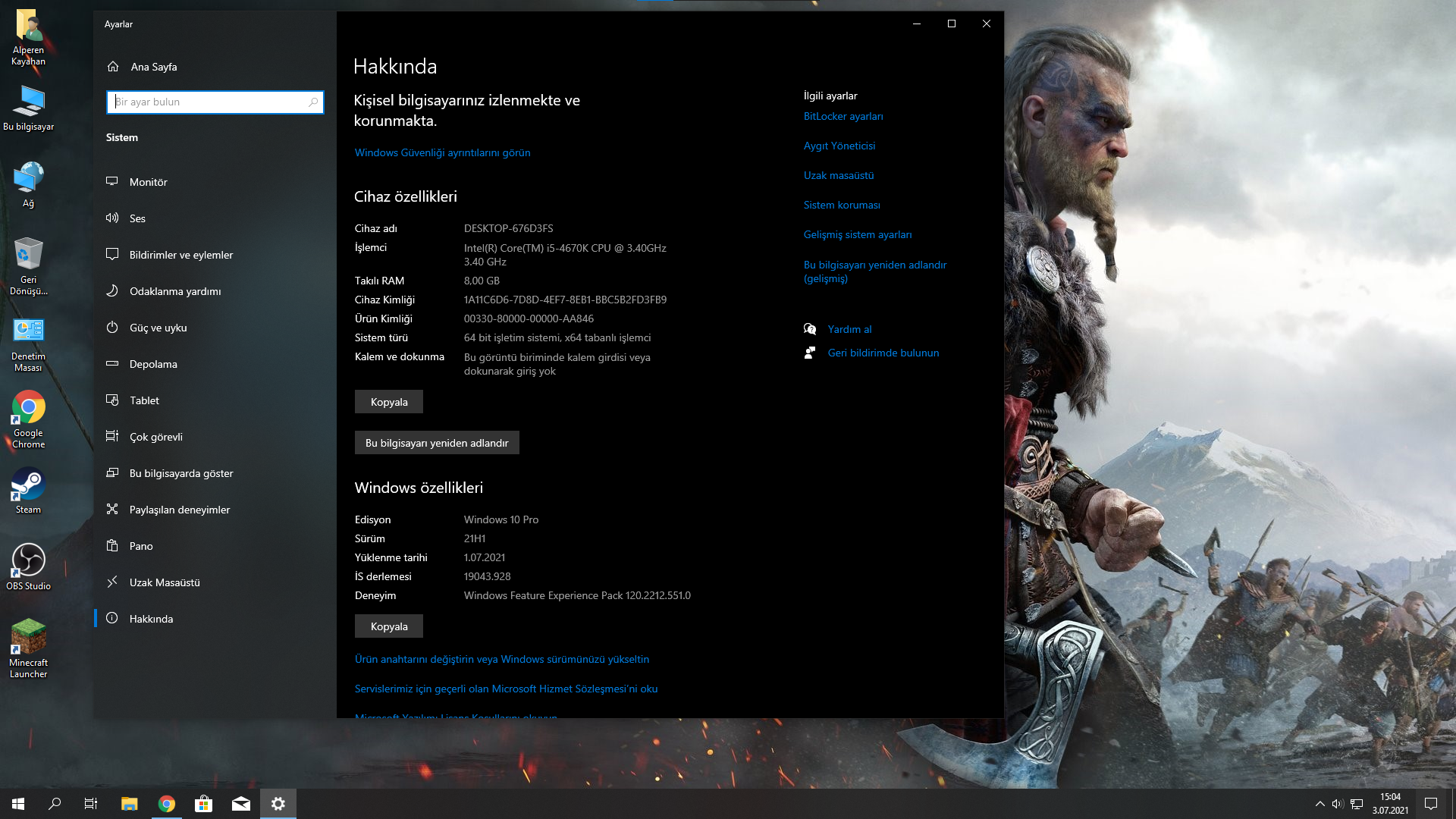Open Aygıt Yöneticisi link

(839, 146)
